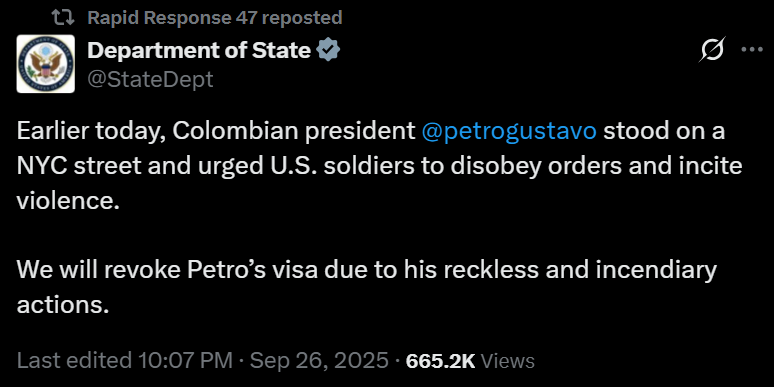Click the Sep 26, 2025 date

(319, 360)
